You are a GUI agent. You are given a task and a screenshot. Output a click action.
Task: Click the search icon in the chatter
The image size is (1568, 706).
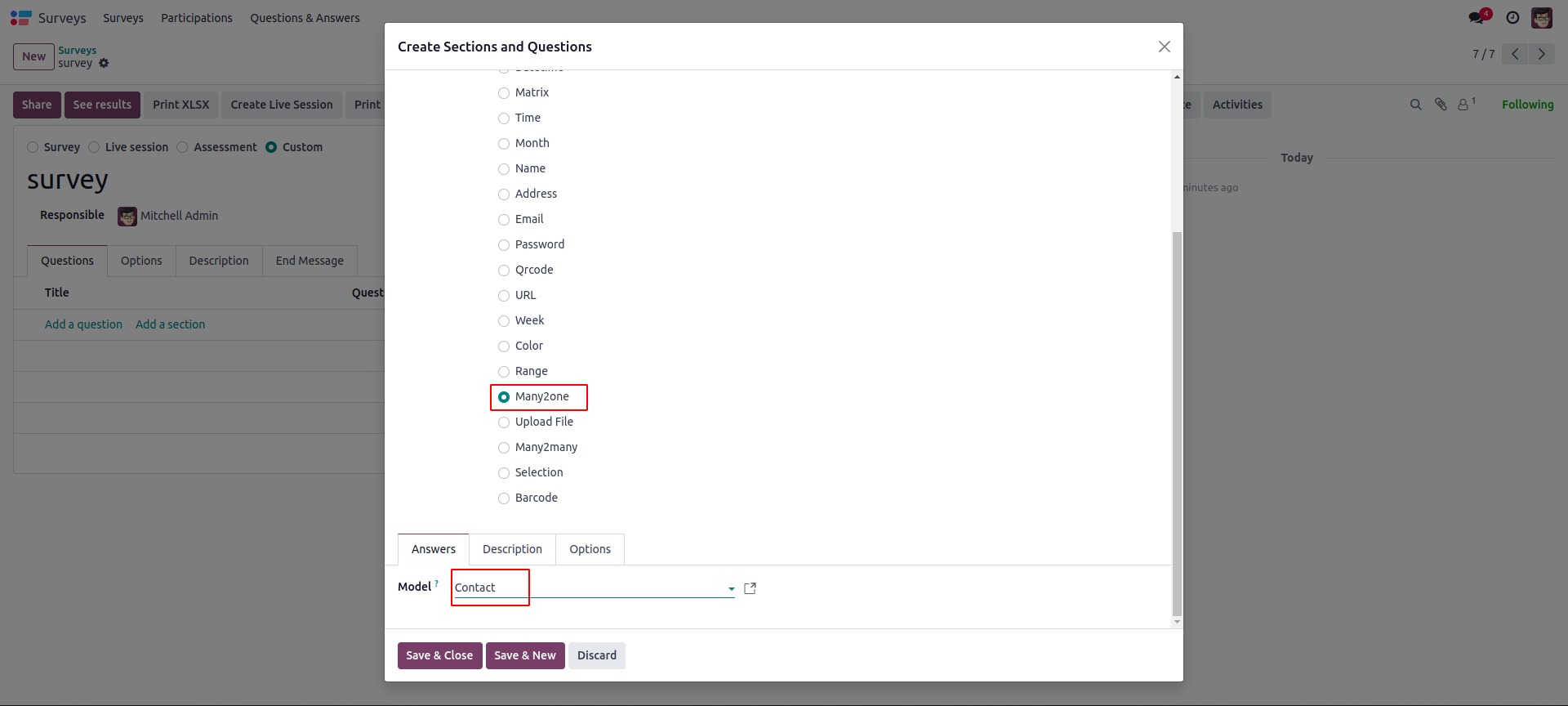1416,105
